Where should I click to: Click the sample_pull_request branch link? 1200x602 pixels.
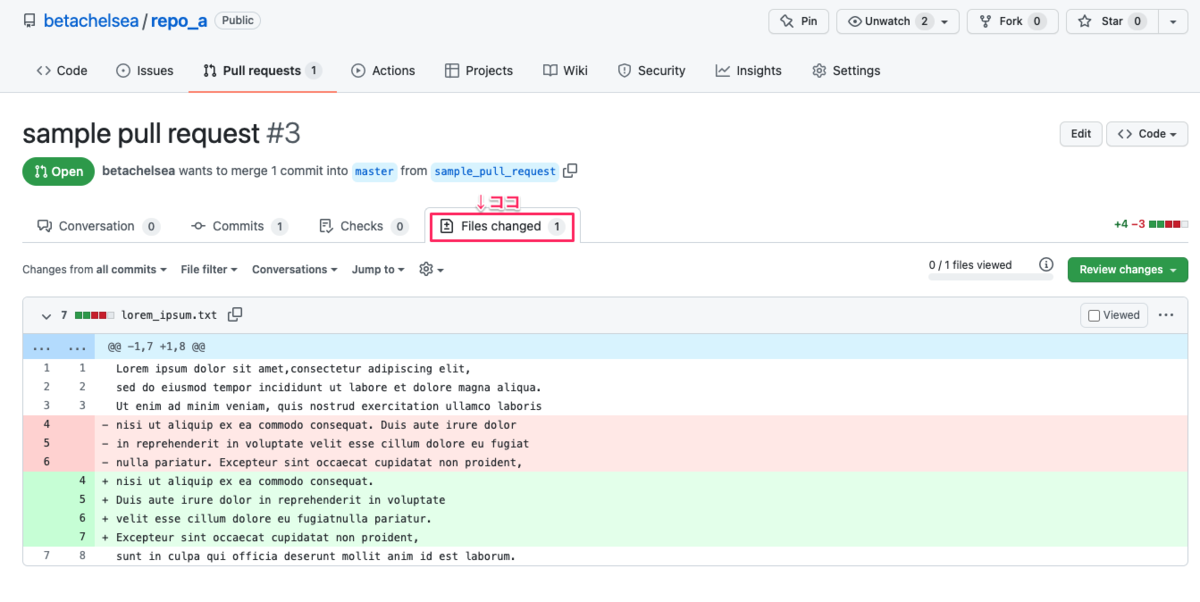point(495,171)
